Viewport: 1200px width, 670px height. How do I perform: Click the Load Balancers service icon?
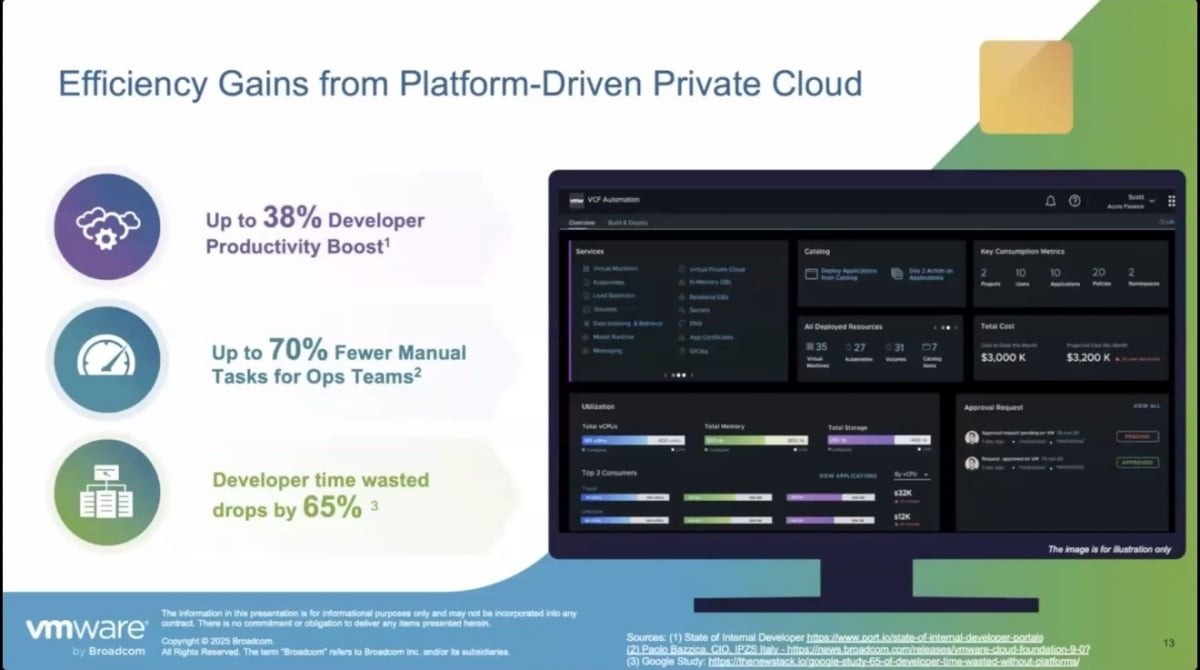(x=585, y=296)
